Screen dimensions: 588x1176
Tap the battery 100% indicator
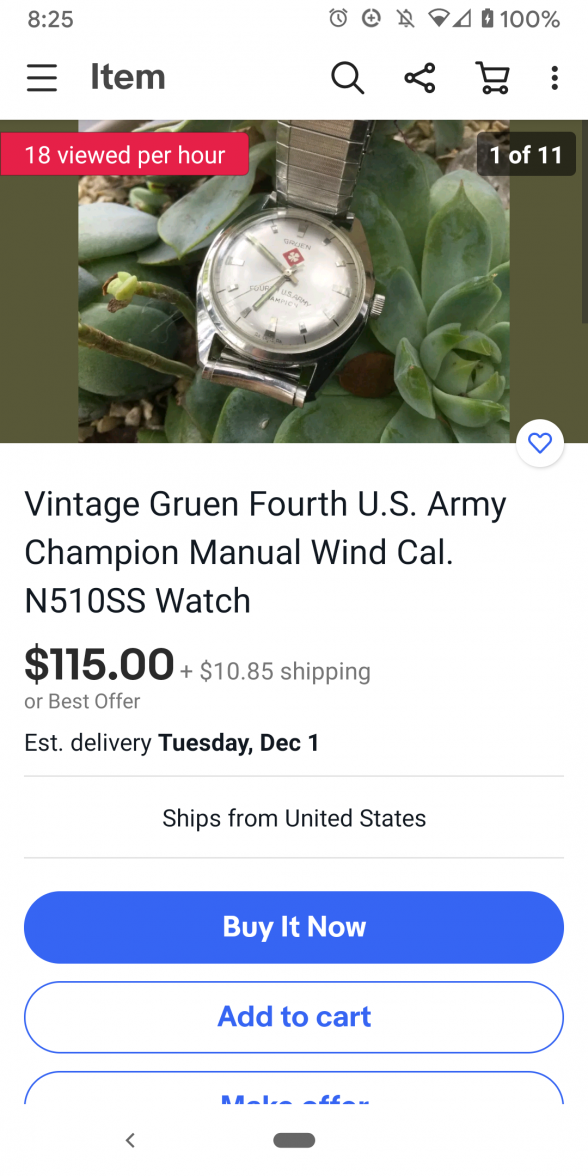(x=521, y=19)
